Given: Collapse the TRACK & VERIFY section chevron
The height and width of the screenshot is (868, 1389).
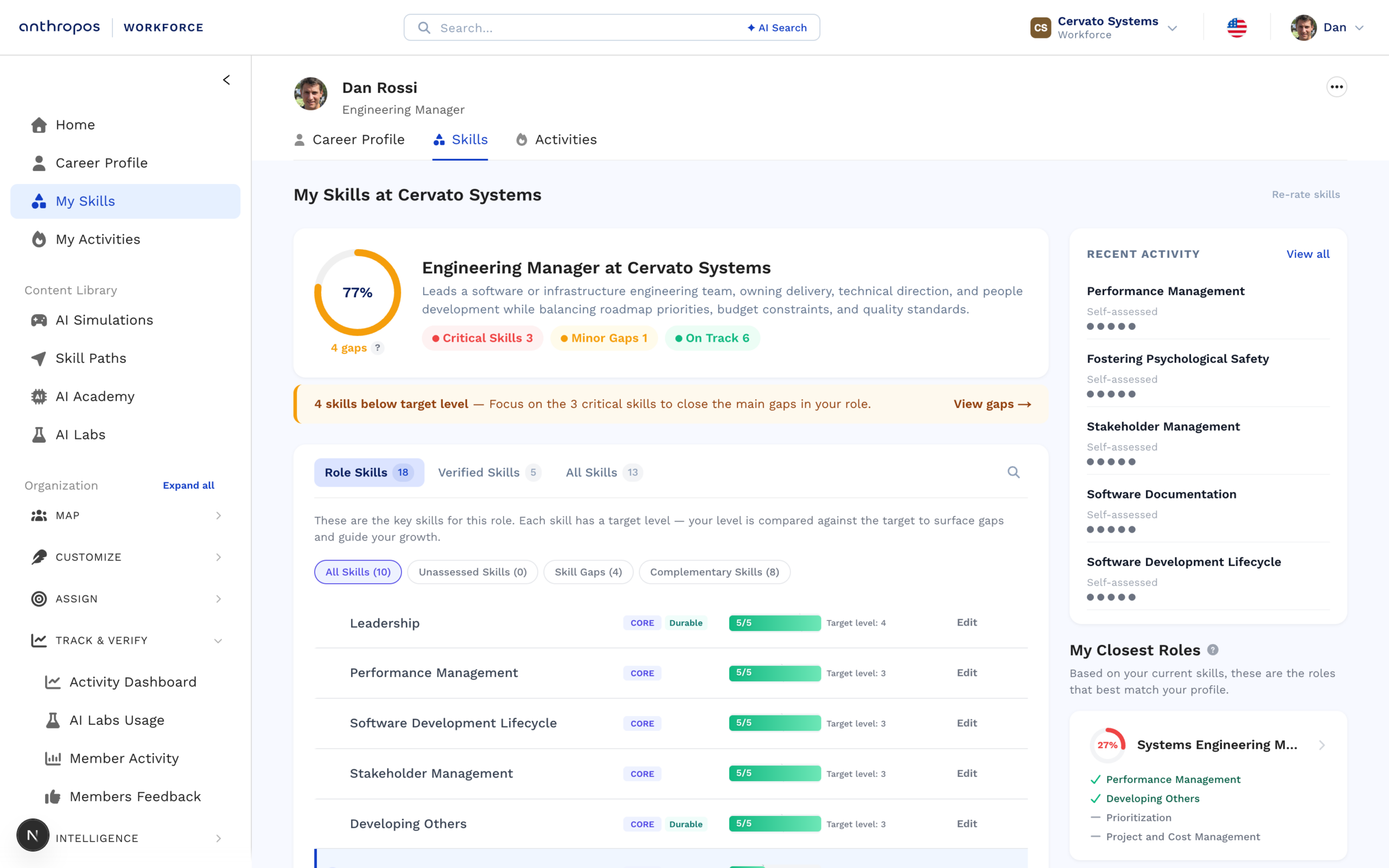Looking at the screenshot, I should pos(218,641).
